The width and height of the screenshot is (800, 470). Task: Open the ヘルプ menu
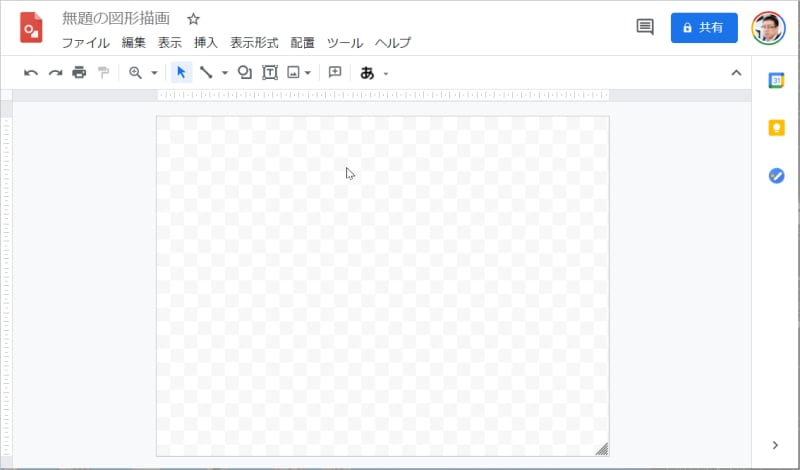393,43
